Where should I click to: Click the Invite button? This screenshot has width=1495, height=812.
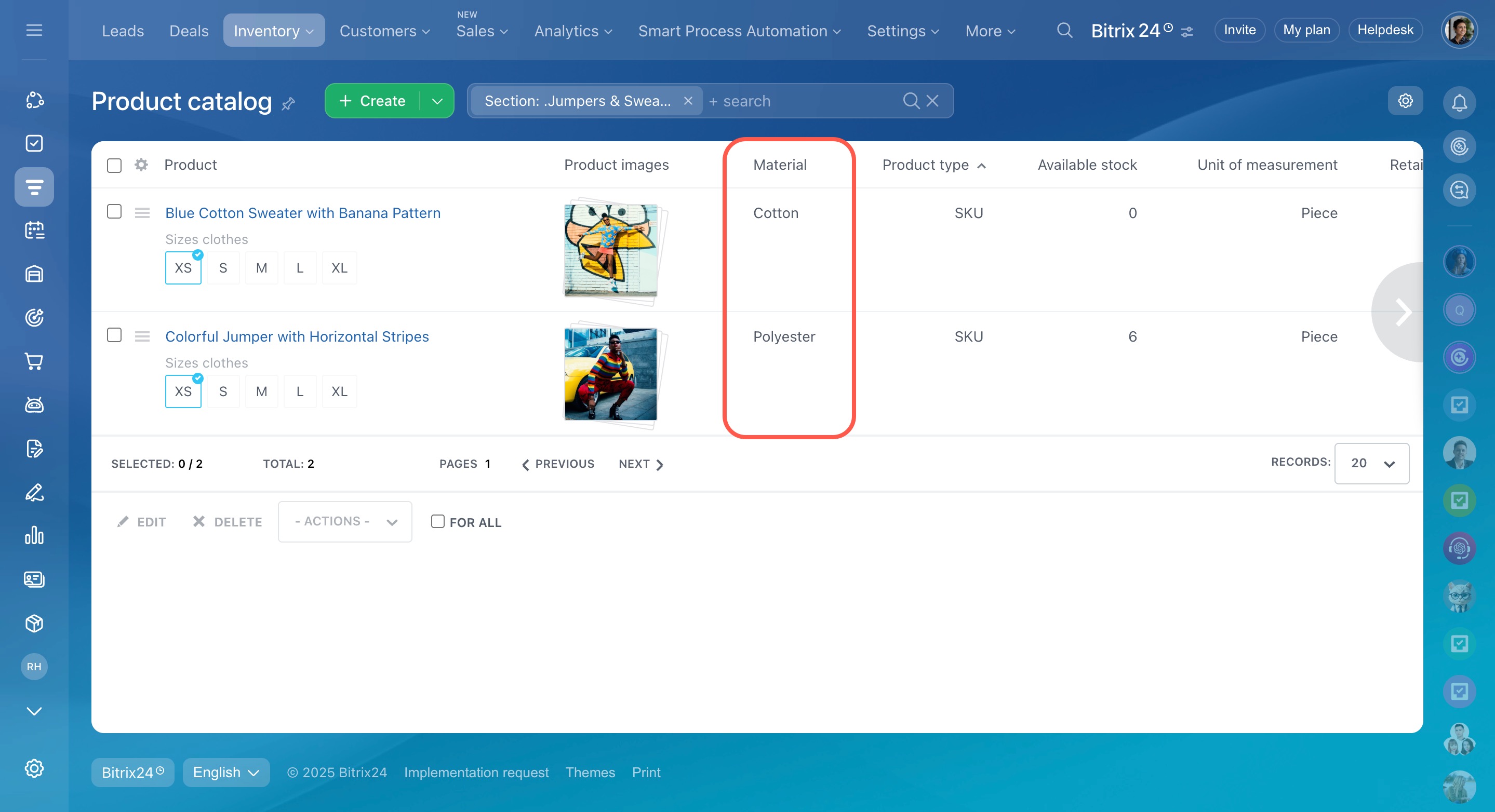pos(1239,30)
